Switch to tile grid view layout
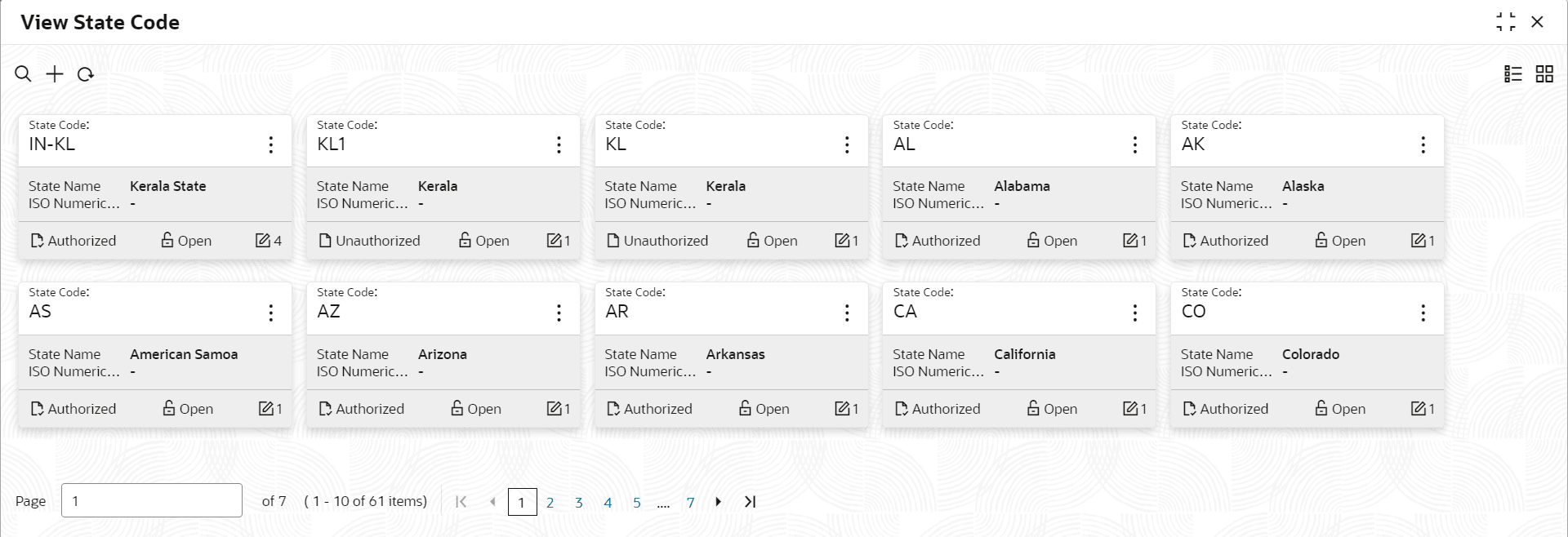 (1544, 74)
